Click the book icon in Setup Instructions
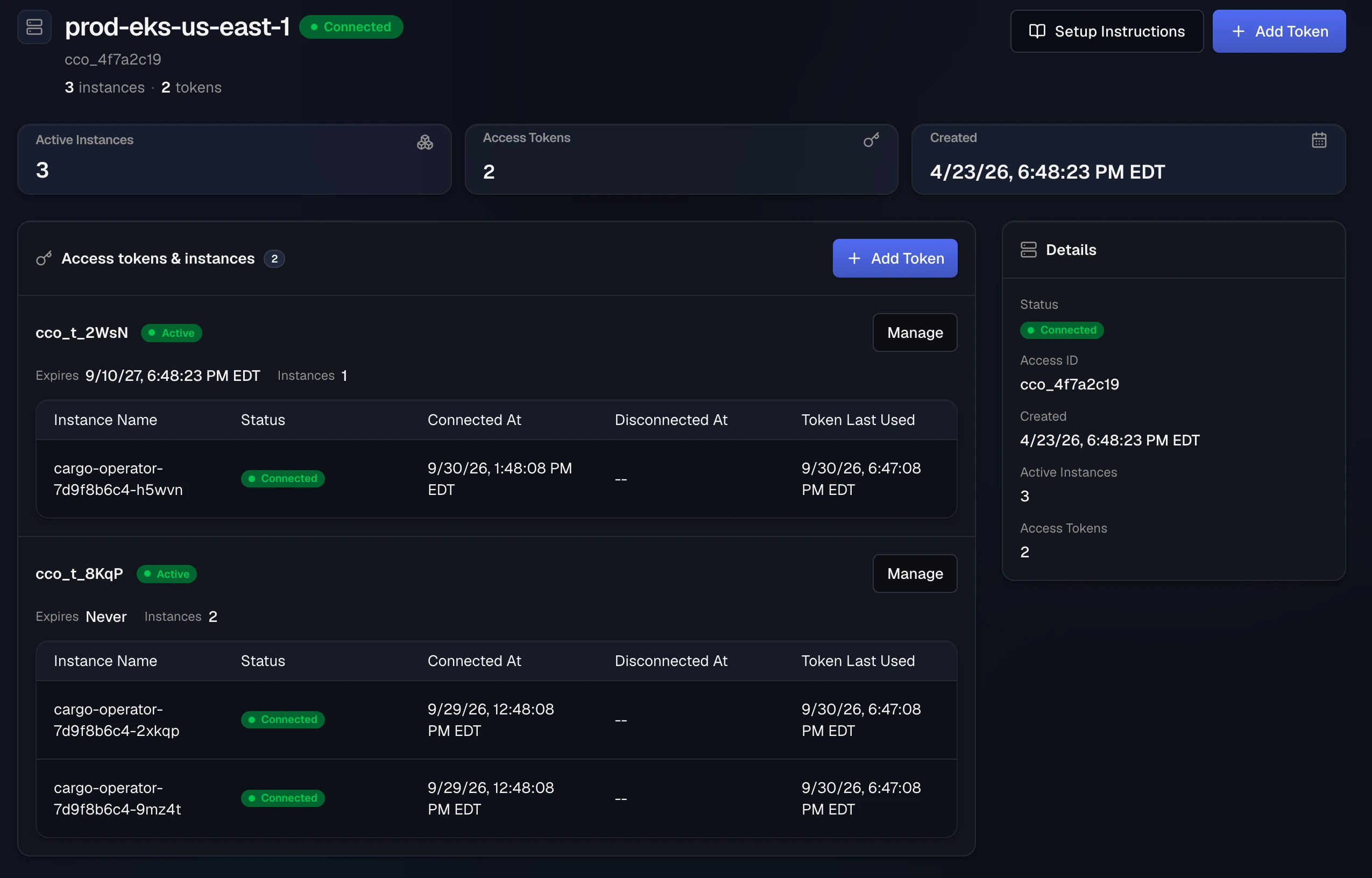 [x=1037, y=31]
